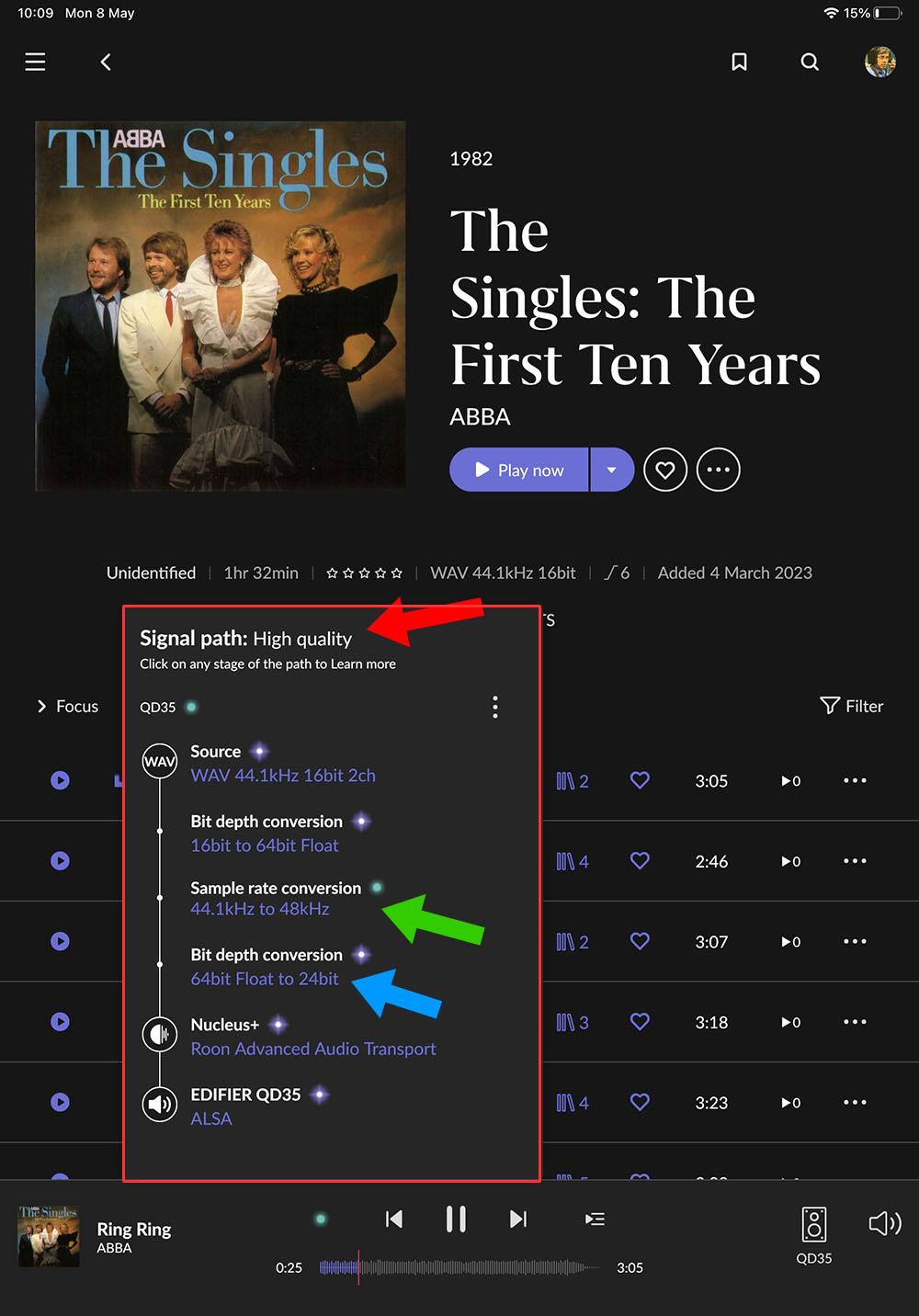Image resolution: width=919 pixels, height=1316 pixels.
Task: Open the Play now dropdown arrow
Action: tap(612, 471)
